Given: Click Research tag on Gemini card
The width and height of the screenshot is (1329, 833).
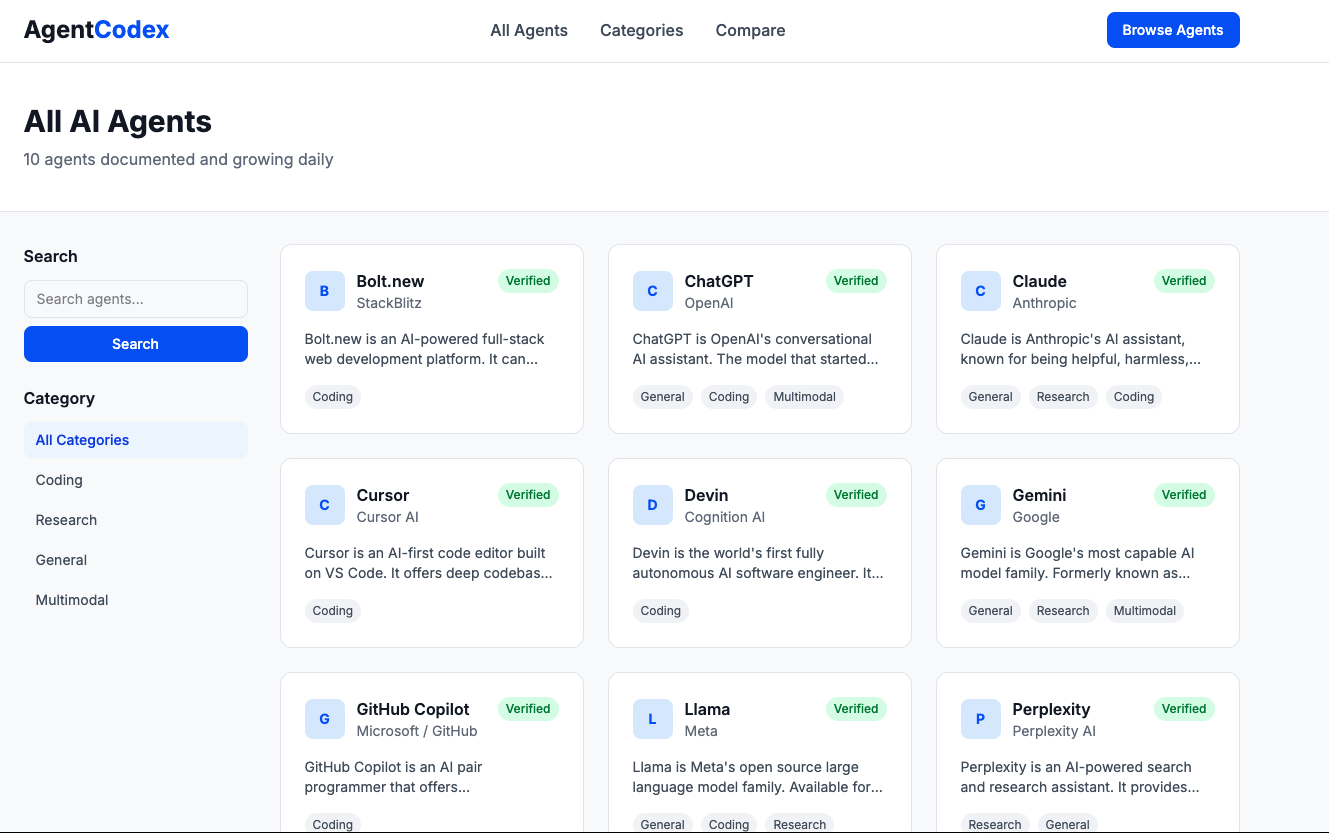Looking at the screenshot, I should [x=1063, y=611].
